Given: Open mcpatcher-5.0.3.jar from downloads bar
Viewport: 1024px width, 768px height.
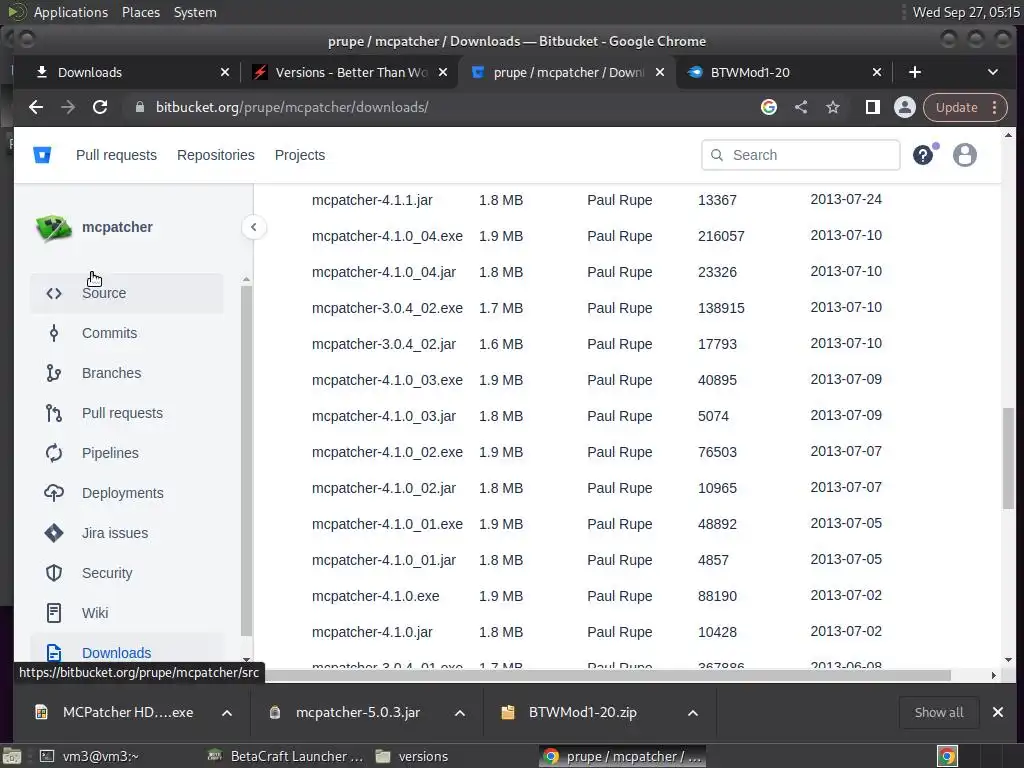Looking at the screenshot, I should click(x=358, y=712).
